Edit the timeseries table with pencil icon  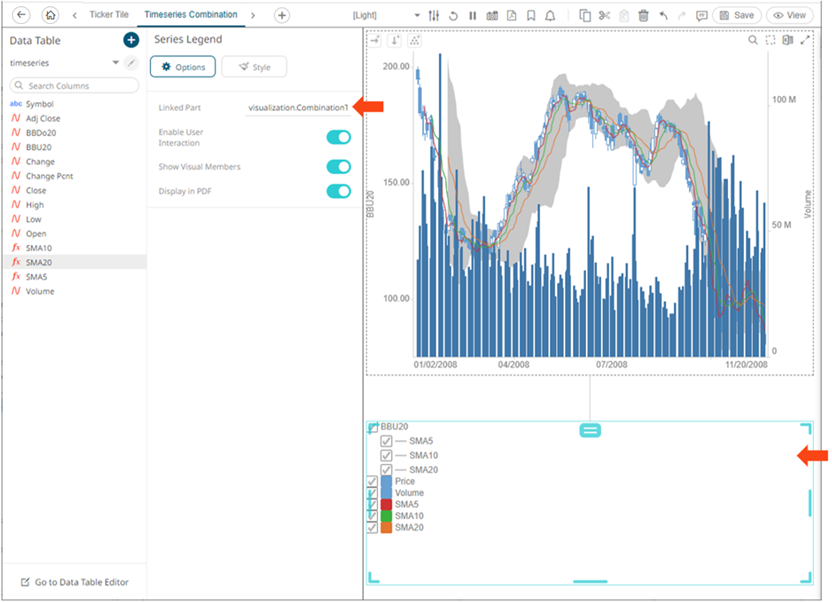[131, 63]
